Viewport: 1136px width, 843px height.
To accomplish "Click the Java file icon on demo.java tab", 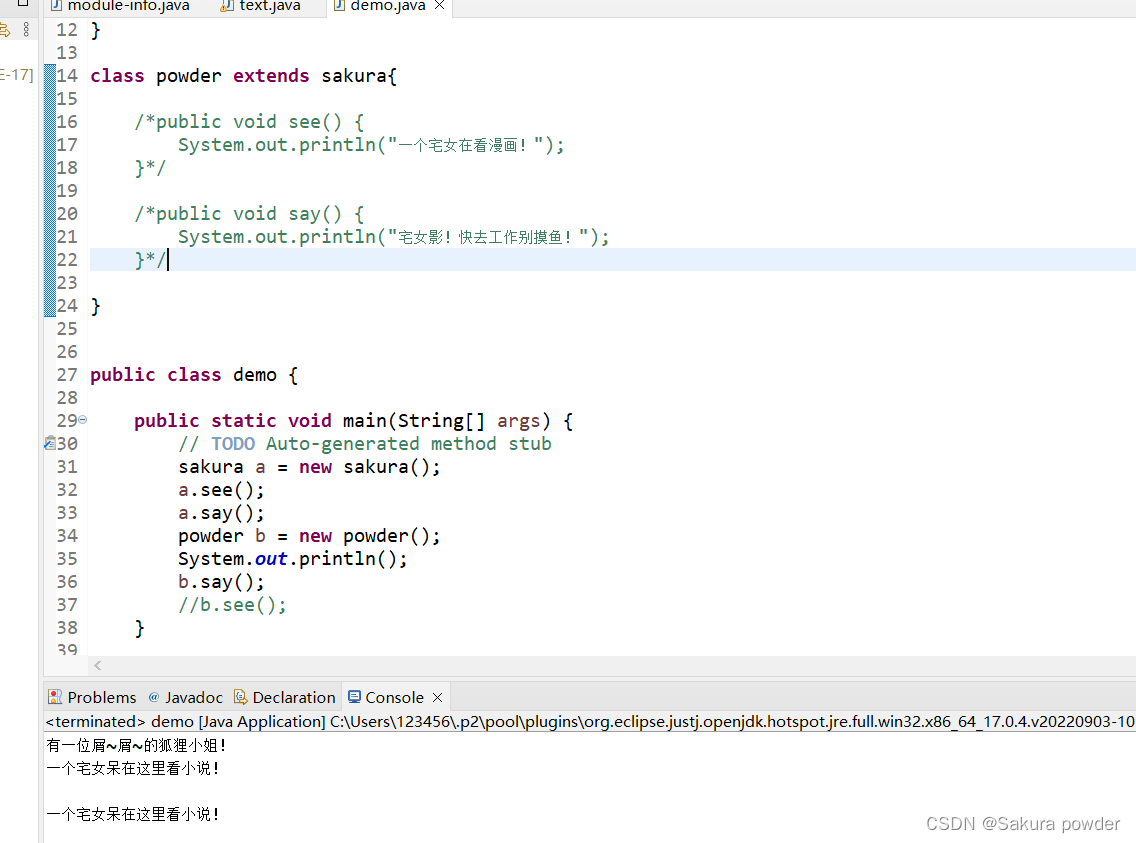I will [x=341, y=5].
